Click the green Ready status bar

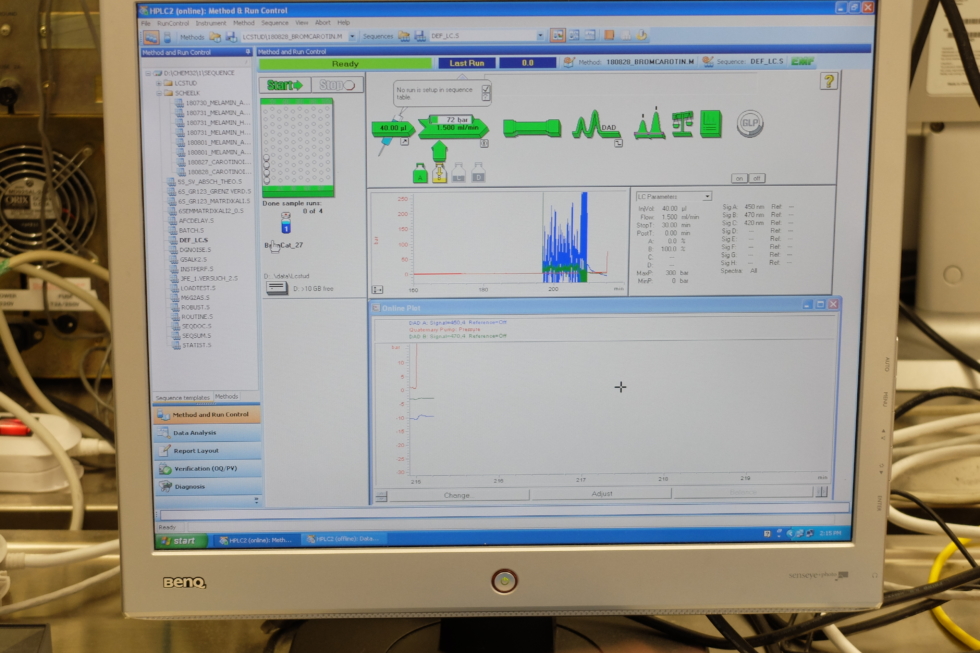tap(345, 64)
